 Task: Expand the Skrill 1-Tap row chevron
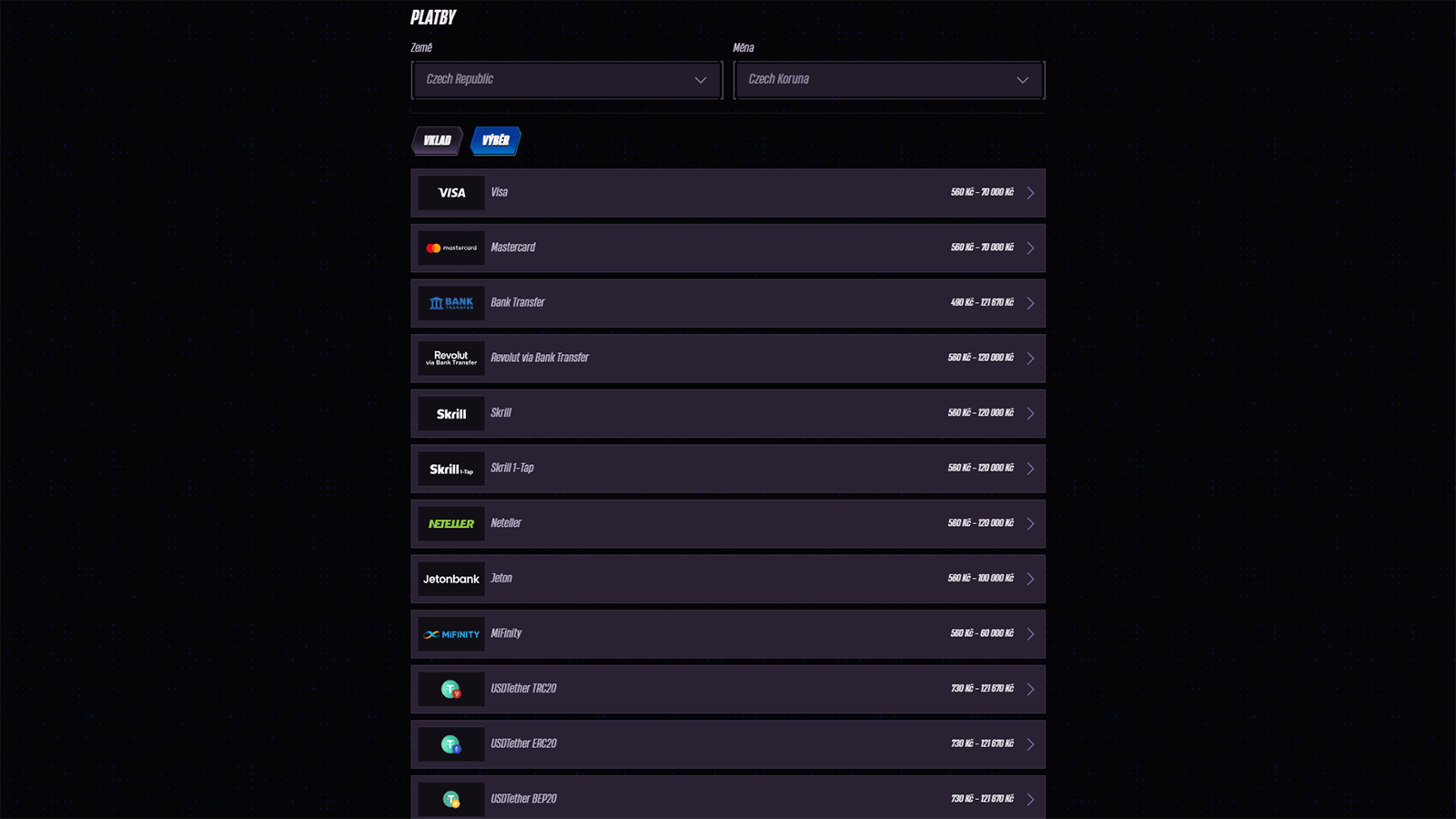[1030, 469]
